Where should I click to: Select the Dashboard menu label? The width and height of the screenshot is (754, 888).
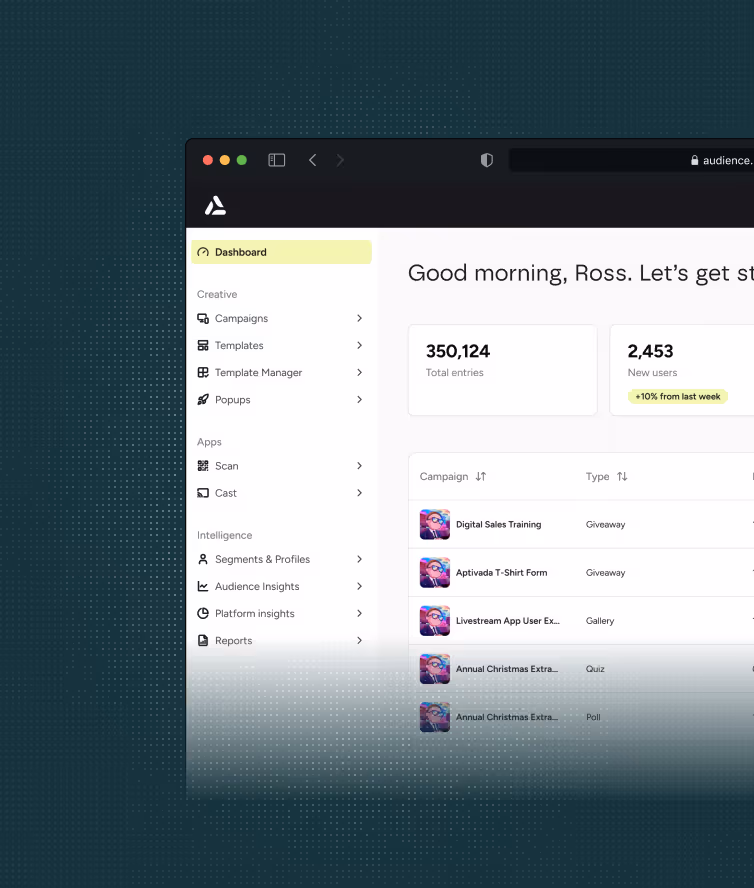coord(241,252)
